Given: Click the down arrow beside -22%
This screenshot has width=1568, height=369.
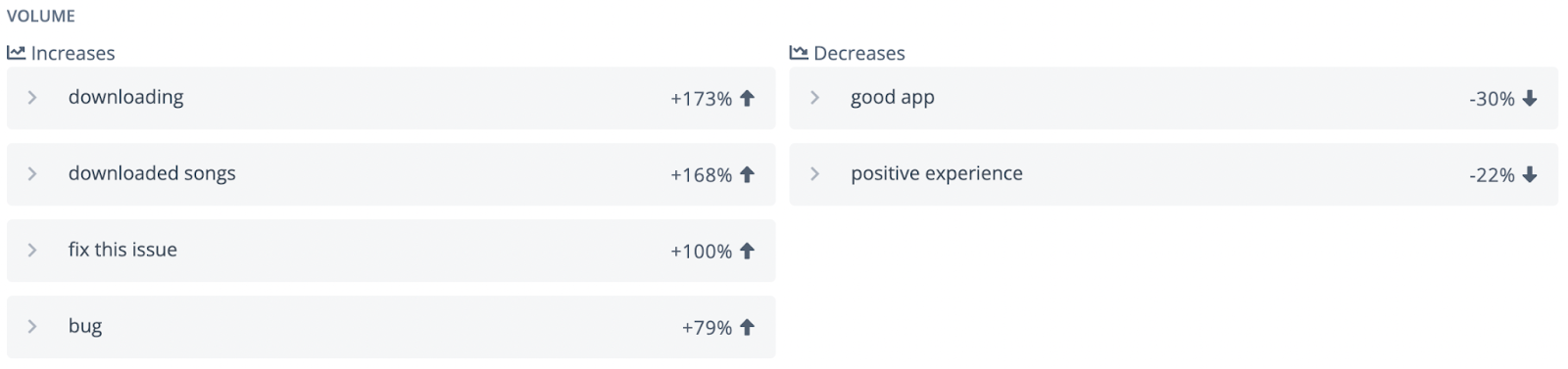Looking at the screenshot, I should tap(1530, 174).
